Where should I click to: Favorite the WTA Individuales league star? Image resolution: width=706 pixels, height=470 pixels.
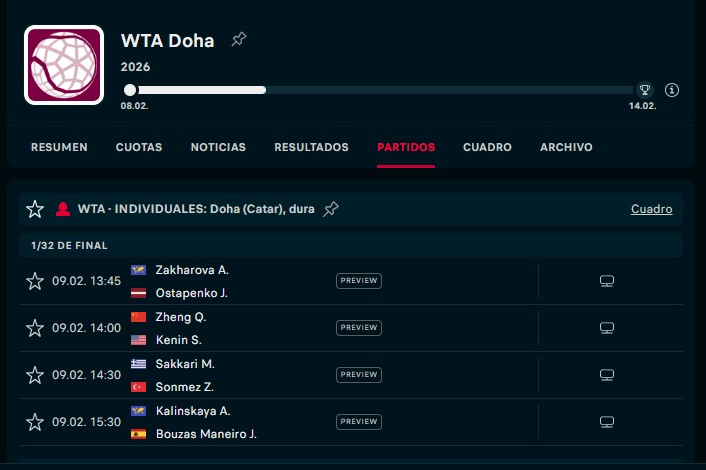(x=35, y=209)
